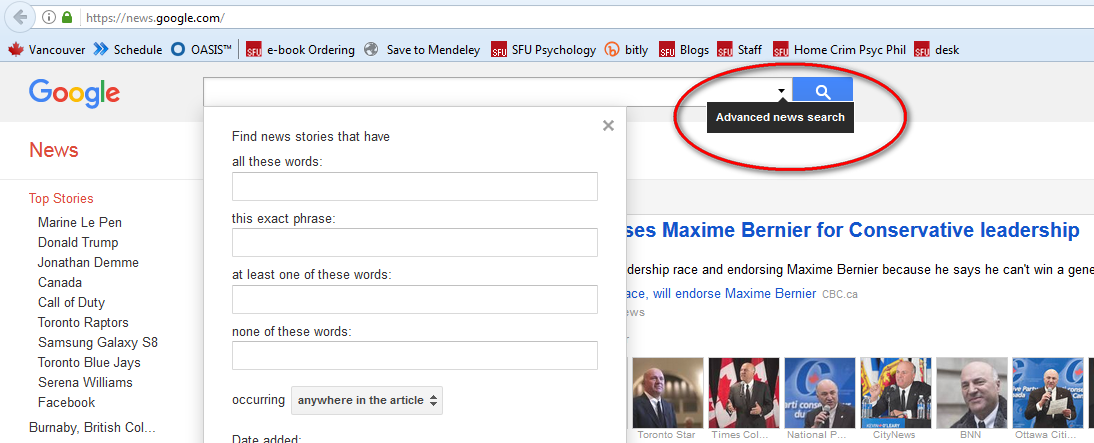This screenshot has height=443, width=1094.
Task: Open the Call of Duty topic
Action: pyautogui.click(x=71, y=303)
